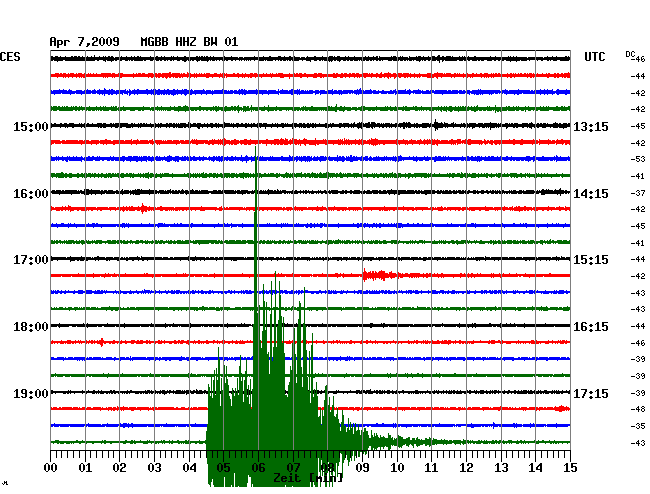The width and height of the screenshot is (650, 494).
Task: Select the "18:00" local time label
Action: [x=31, y=327]
